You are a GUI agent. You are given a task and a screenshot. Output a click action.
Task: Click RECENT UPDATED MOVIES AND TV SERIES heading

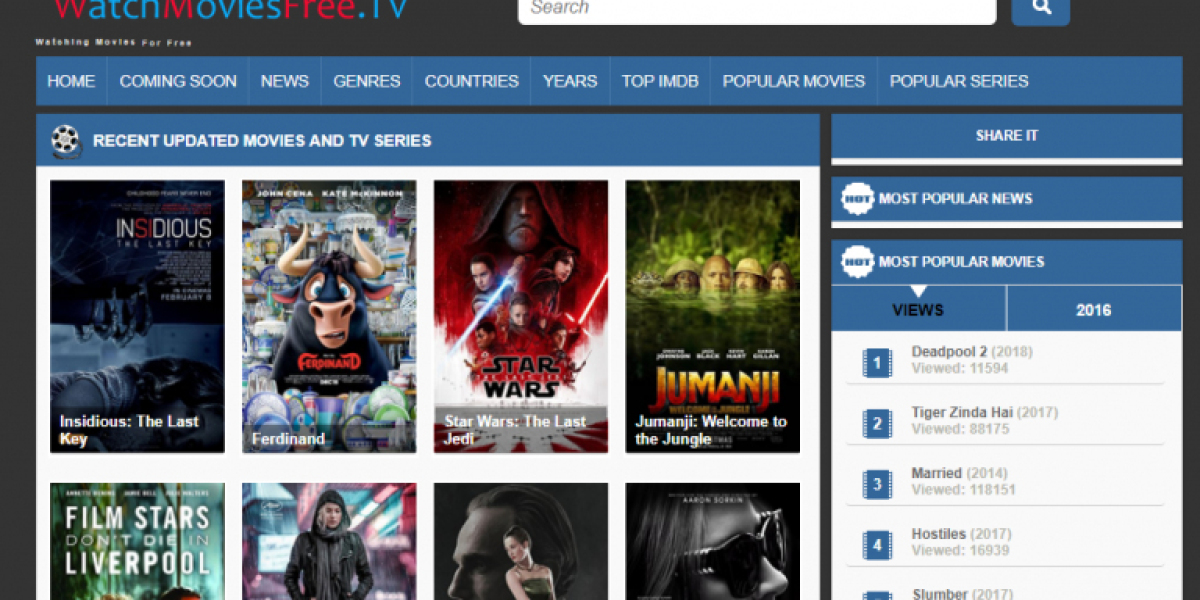coord(262,141)
